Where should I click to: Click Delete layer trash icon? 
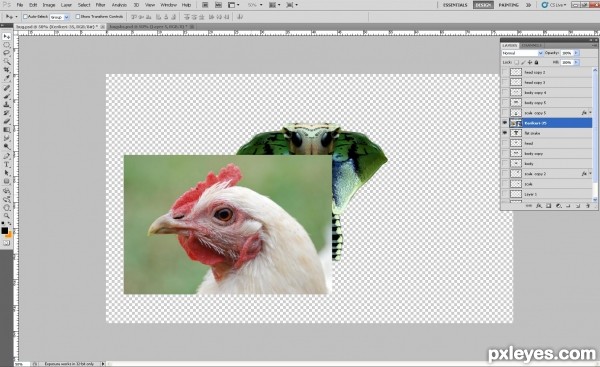click(587, 206)
